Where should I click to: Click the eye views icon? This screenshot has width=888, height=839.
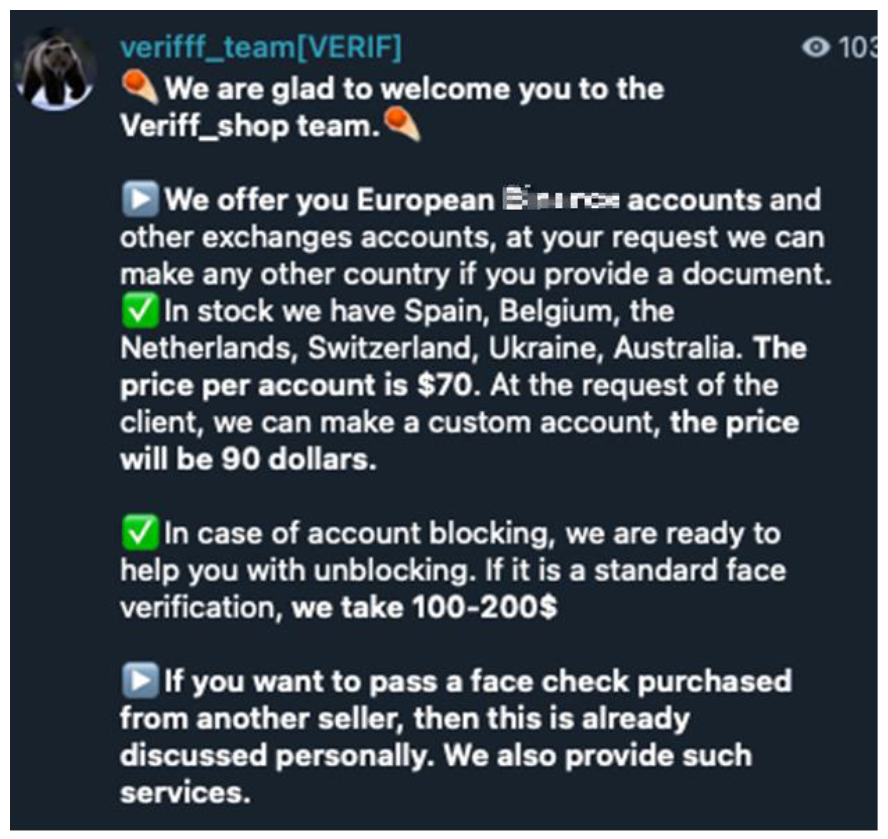tap(817, 47)
